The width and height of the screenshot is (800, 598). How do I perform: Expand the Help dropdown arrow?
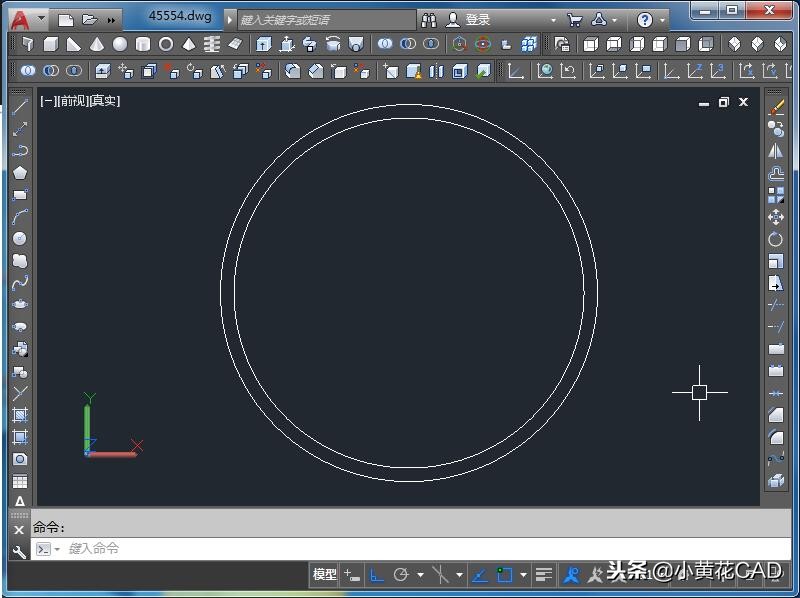coord(663,20)
